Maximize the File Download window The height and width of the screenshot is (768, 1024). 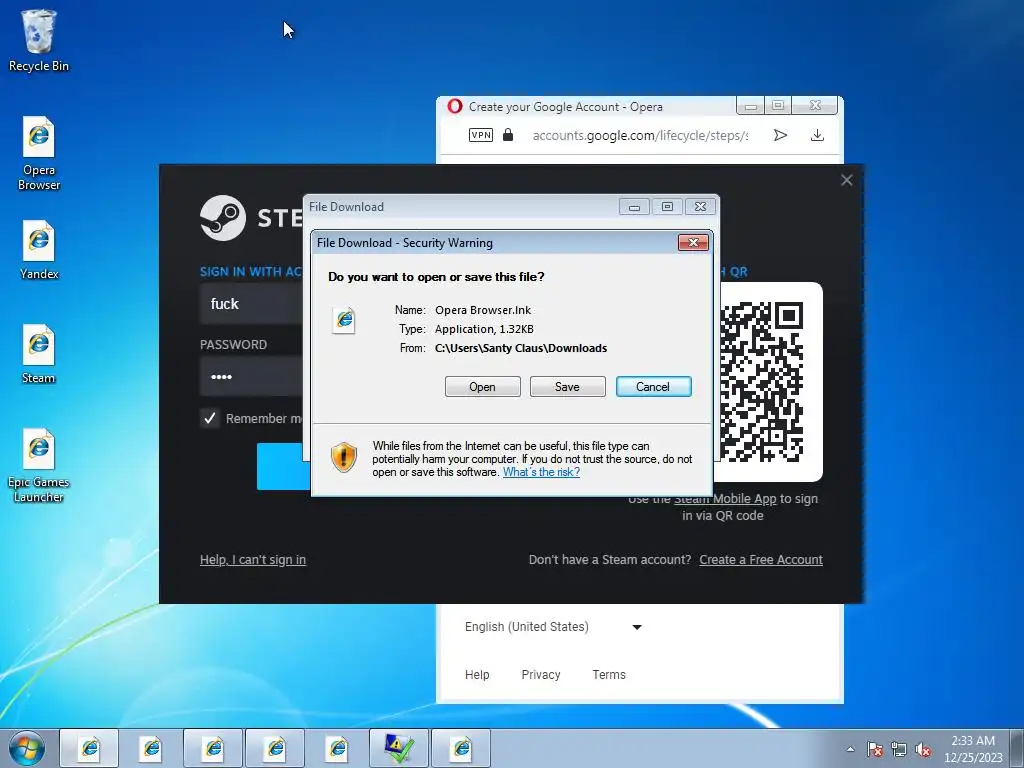click(667, 206)
